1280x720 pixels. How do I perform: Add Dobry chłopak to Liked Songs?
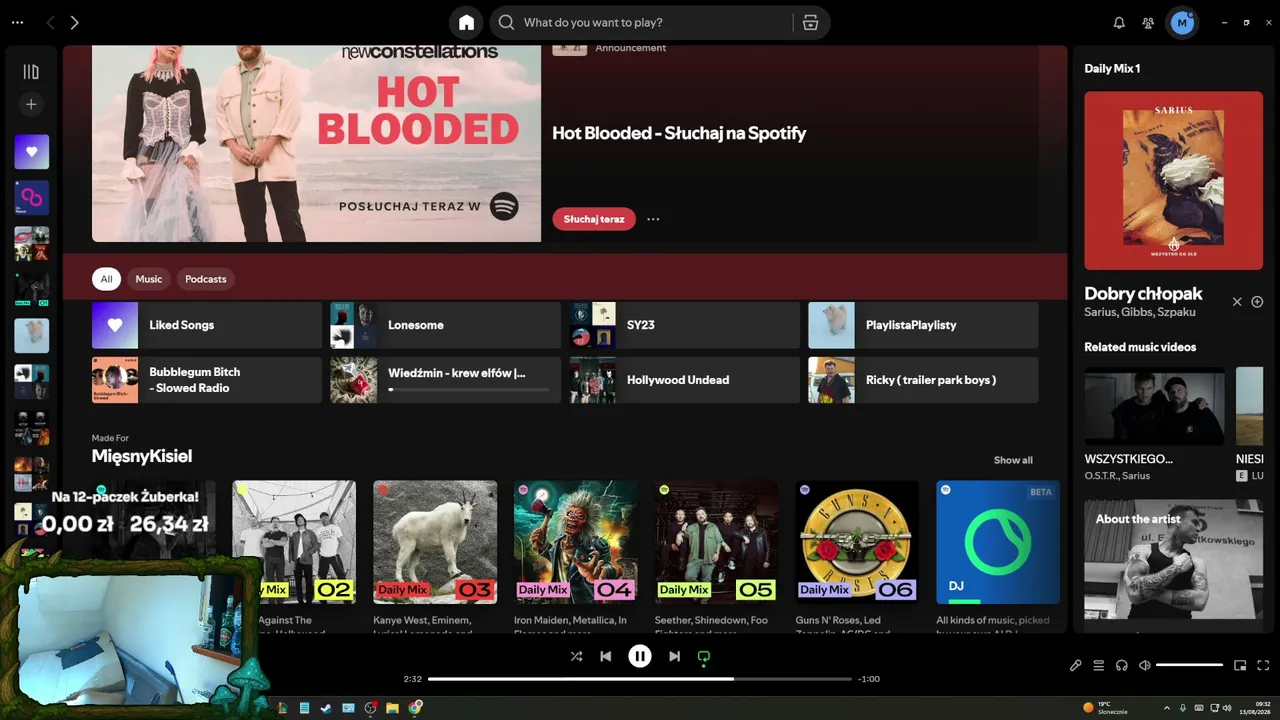click(1257, 301)
